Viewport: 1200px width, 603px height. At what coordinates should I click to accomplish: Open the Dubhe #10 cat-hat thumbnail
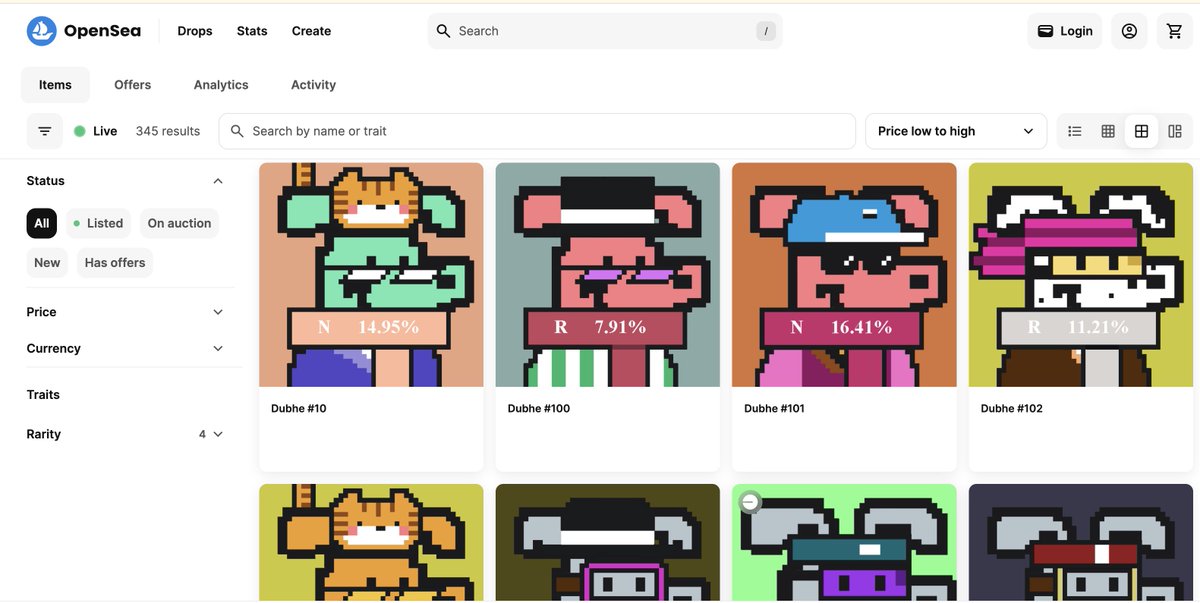[x=371, y=275]
